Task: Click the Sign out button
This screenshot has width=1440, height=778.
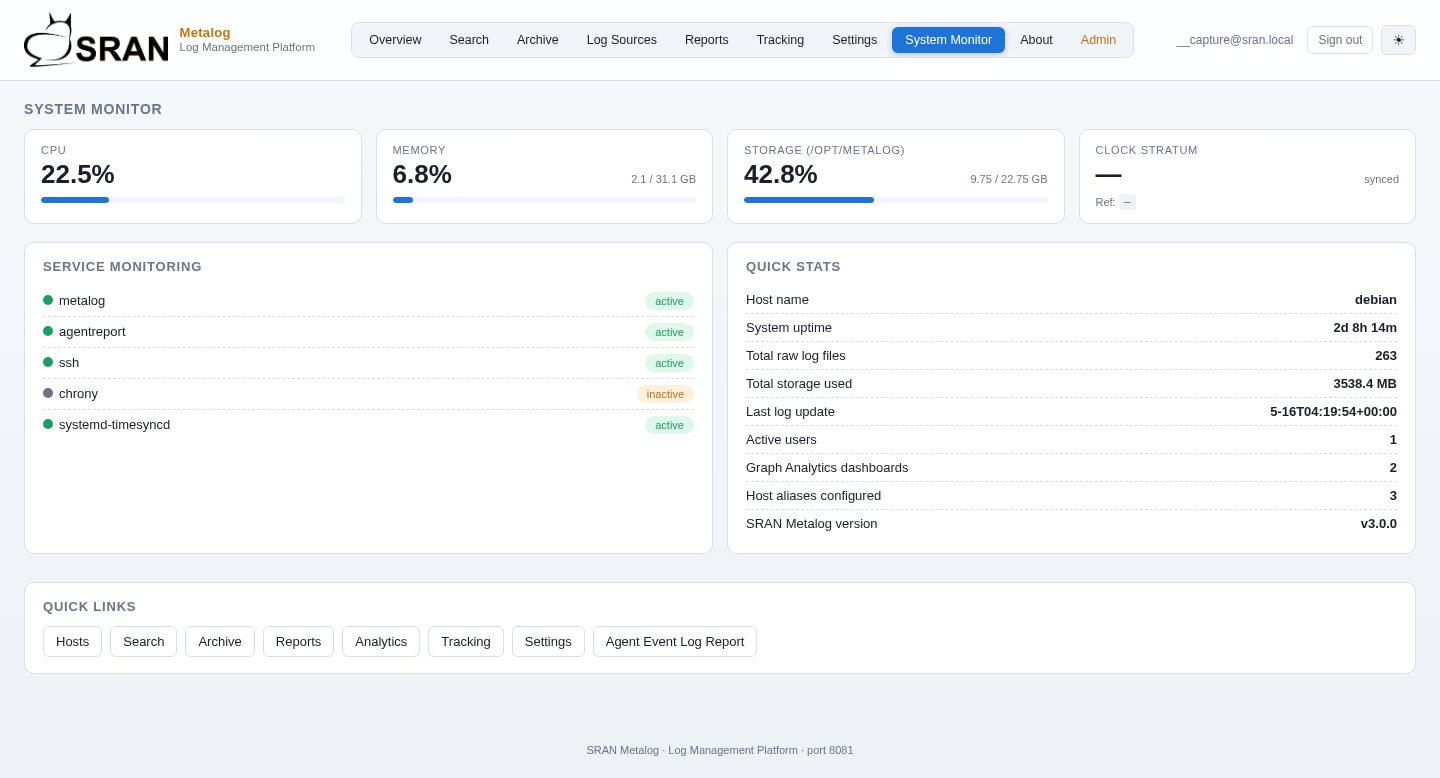Action: point(1340,40)
